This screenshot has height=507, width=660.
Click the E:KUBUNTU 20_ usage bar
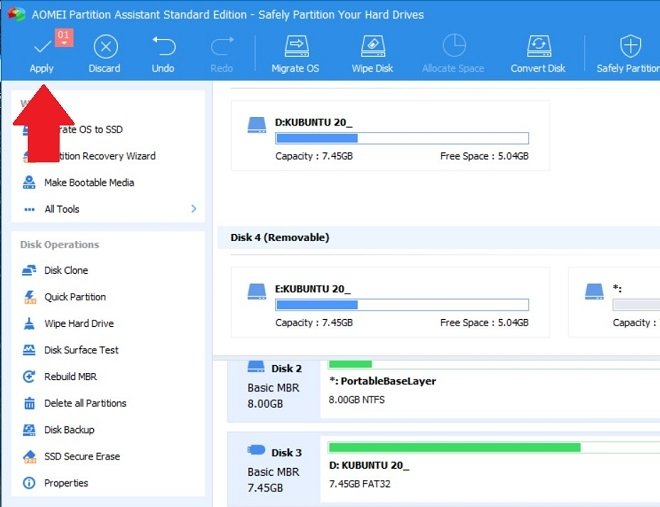(402, 305)
